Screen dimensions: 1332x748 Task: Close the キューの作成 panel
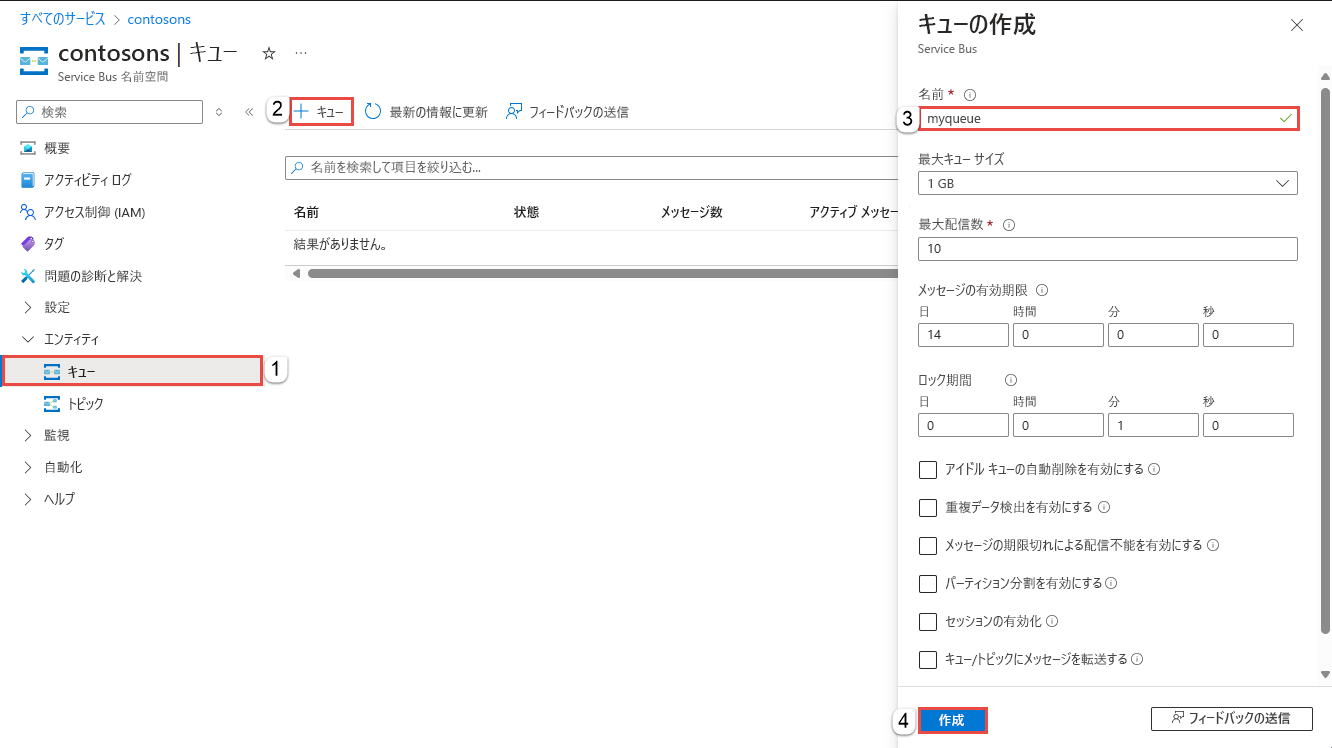pos(1297,26)
